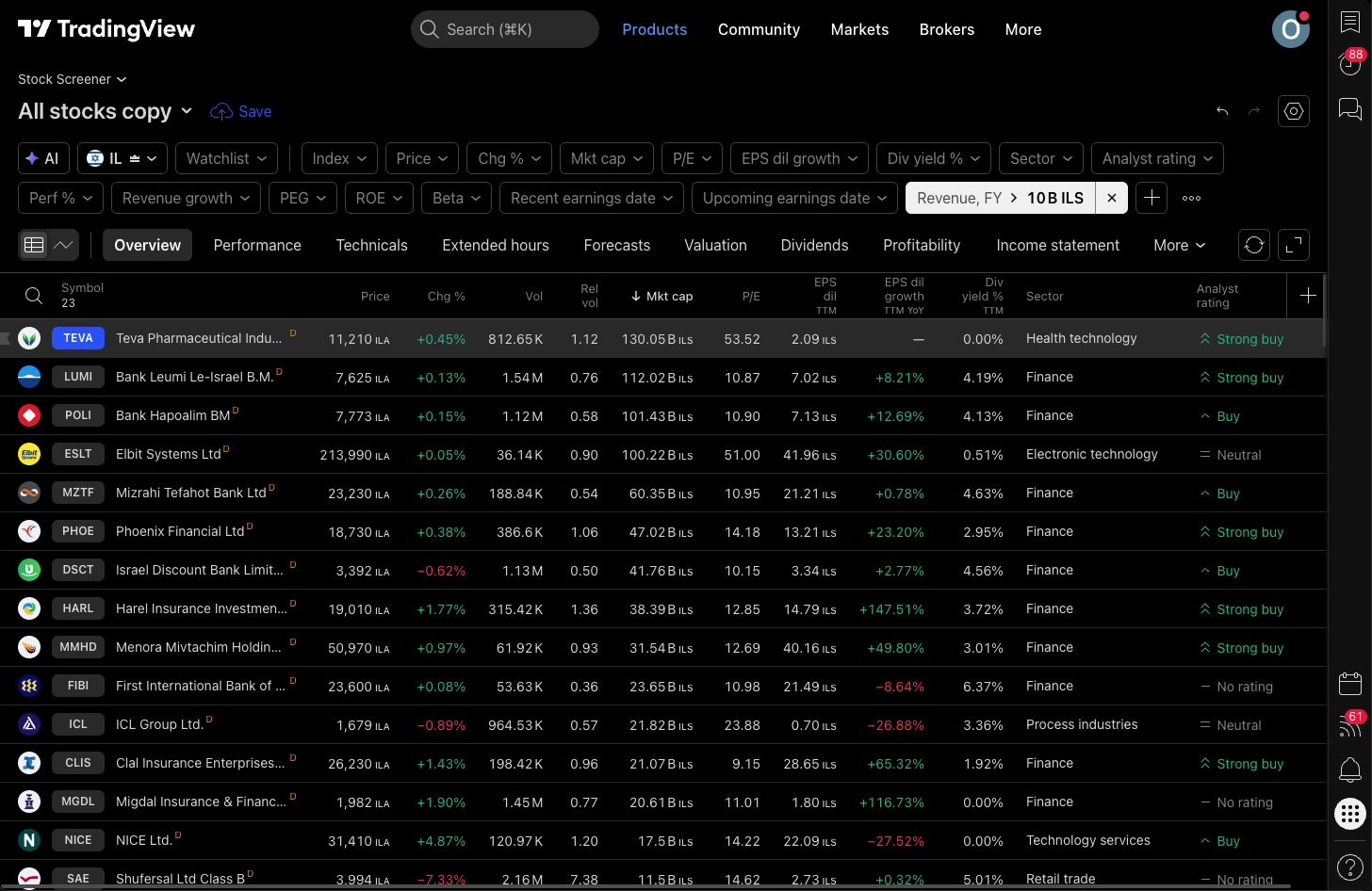The height and width of the screenshot is (891, 1372).
Task: Open the Upcoming earnings date dropdown
Action: click(795, 198)
